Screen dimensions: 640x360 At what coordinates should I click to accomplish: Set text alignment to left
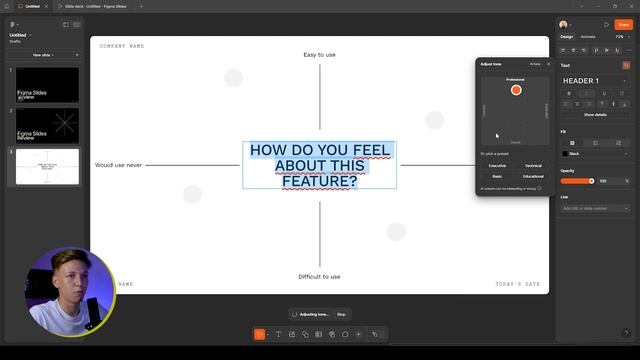click(x=566, y=104)
